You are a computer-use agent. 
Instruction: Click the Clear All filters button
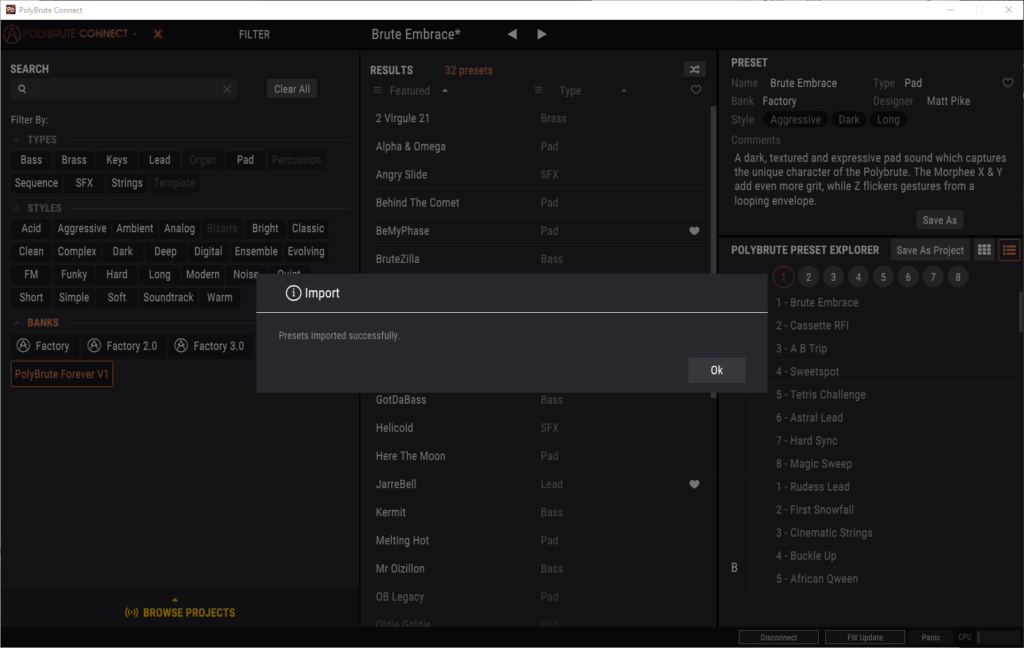(x=292, y=89)
